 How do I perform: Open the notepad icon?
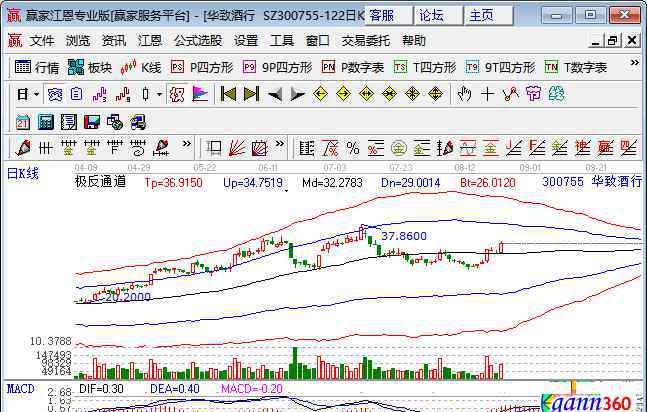click(x=69, y=123)
